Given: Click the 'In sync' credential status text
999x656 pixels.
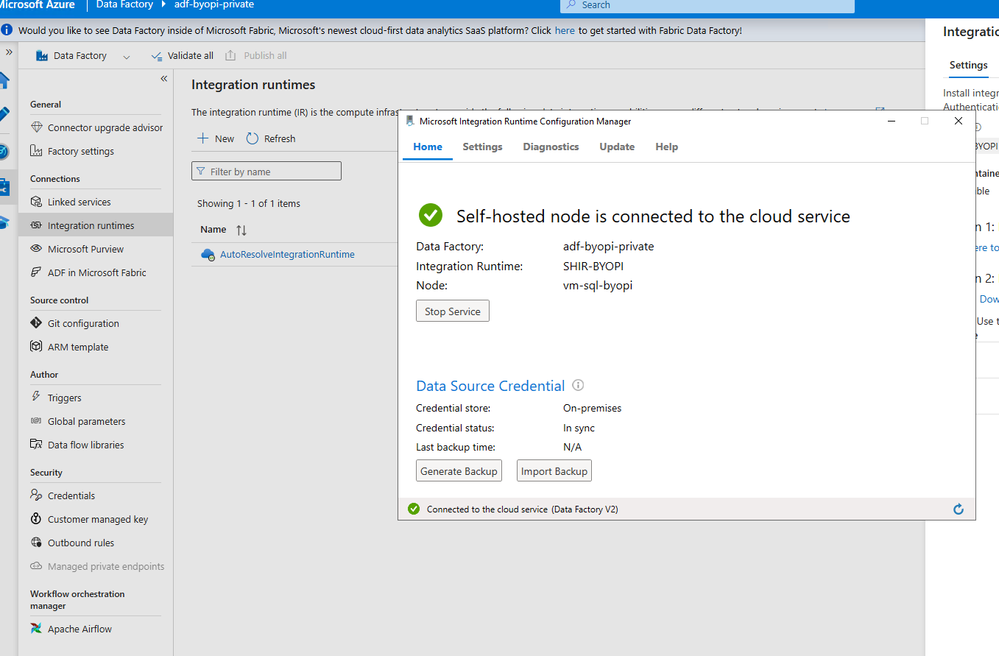Looking at the screenshot, I should [579, 428].
